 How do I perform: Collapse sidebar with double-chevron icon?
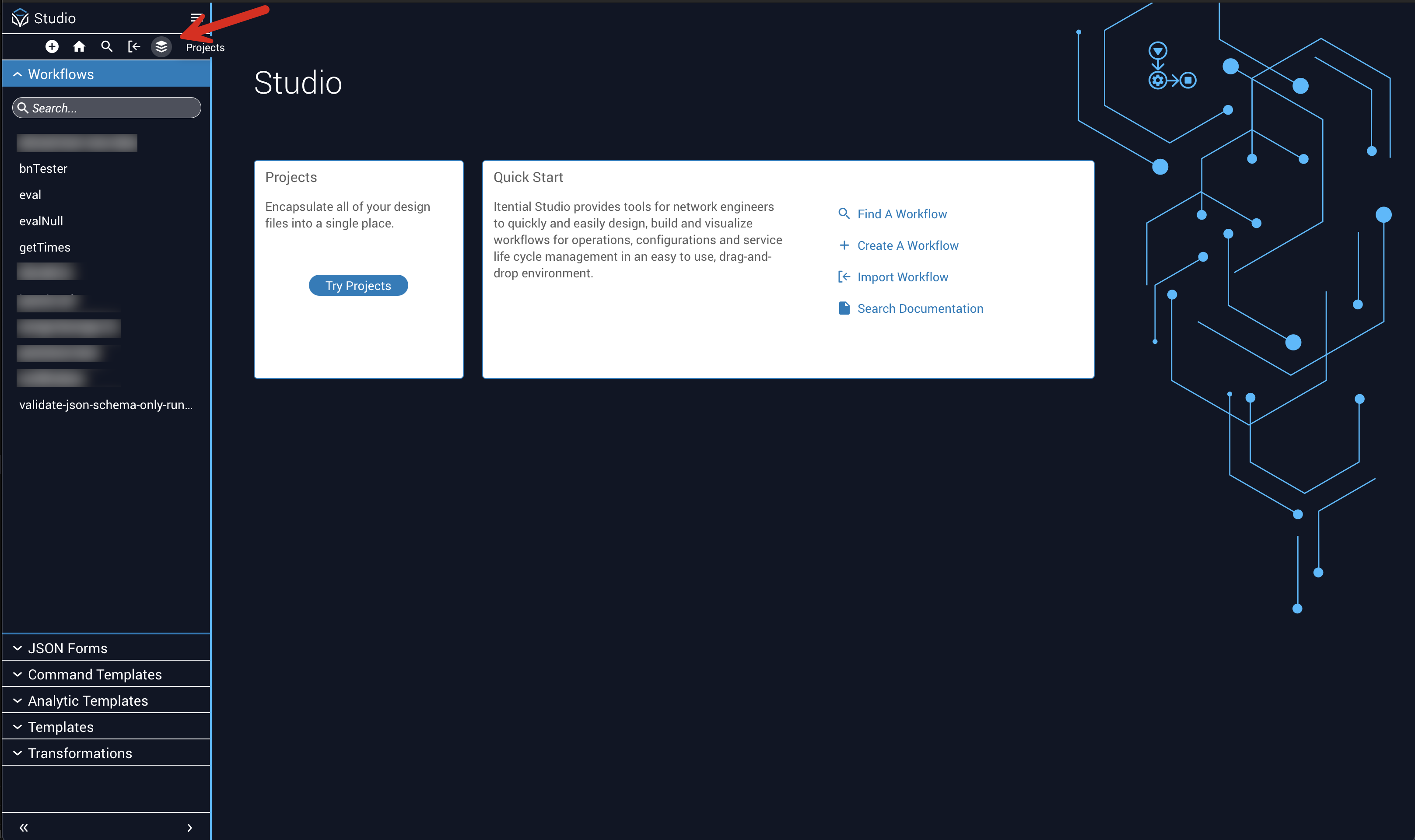click(24, 828)
